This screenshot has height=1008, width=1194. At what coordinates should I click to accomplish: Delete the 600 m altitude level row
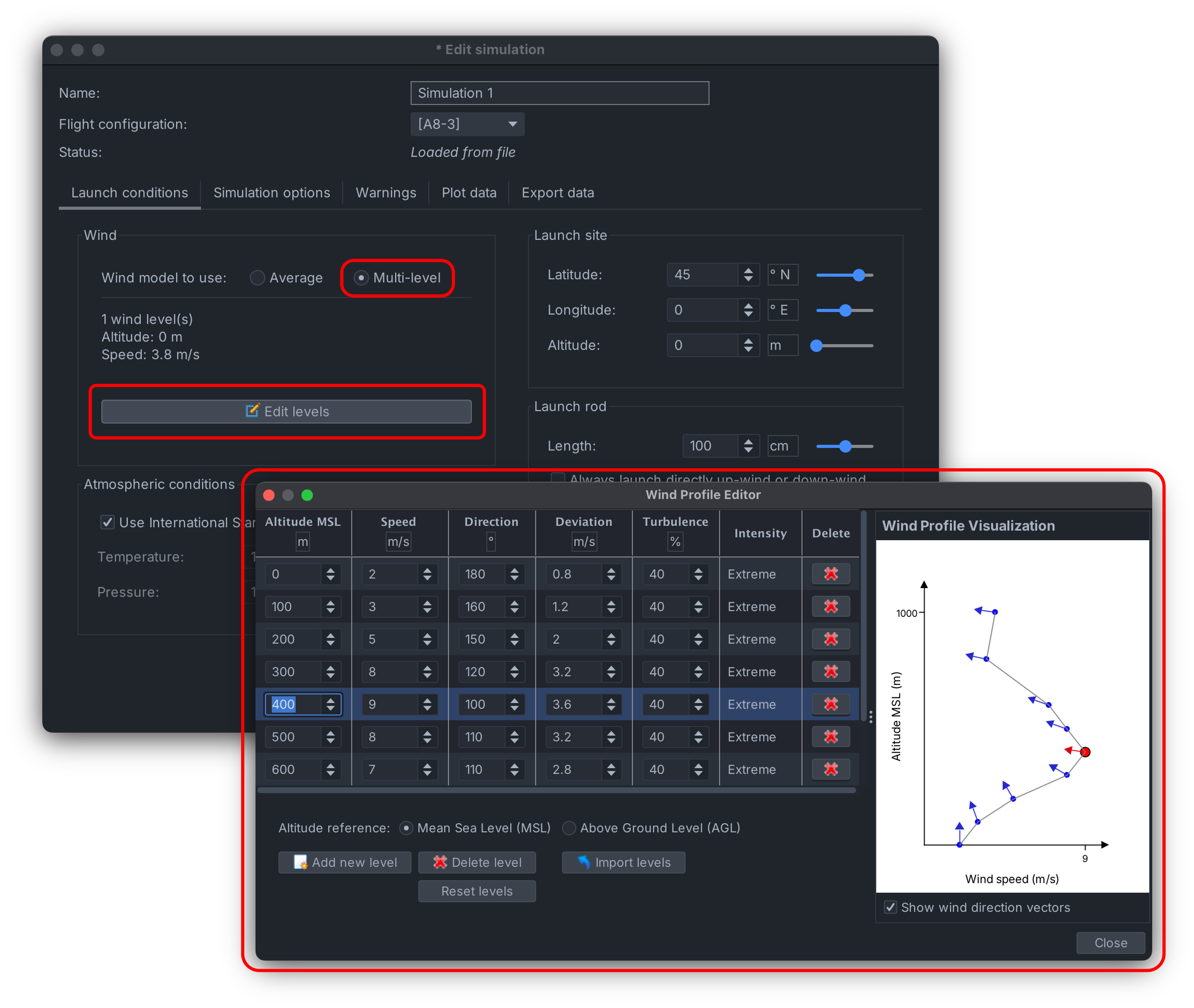pyautogui.click(x=831, y=769)
